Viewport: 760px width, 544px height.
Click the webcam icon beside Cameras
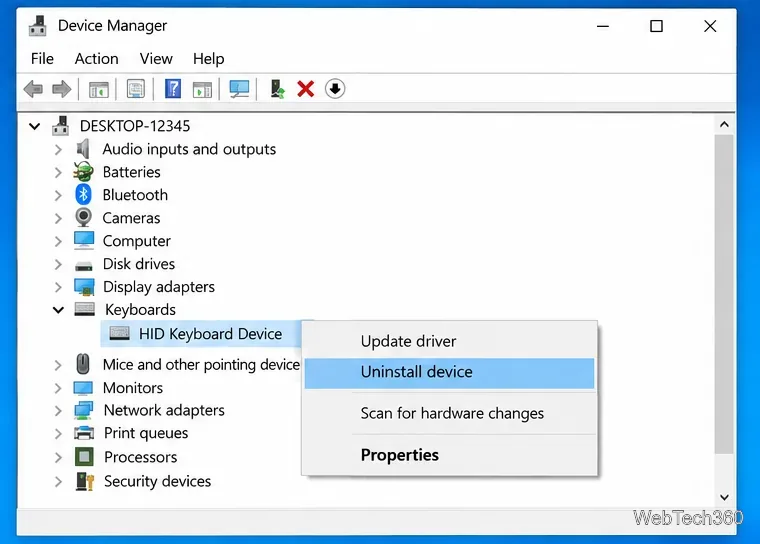[83, 218]
